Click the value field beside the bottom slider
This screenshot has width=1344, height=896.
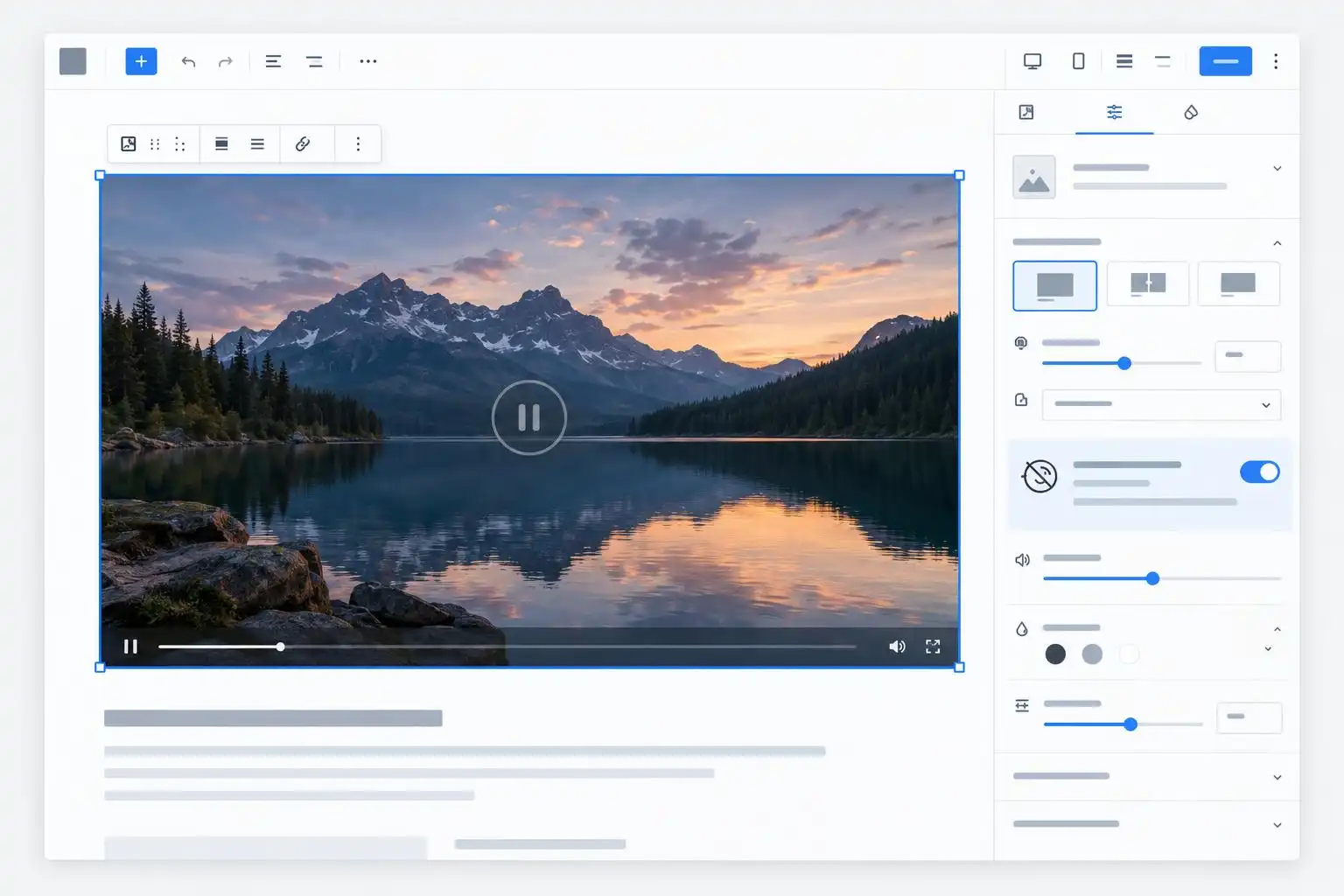click(x=1249, y=717)
